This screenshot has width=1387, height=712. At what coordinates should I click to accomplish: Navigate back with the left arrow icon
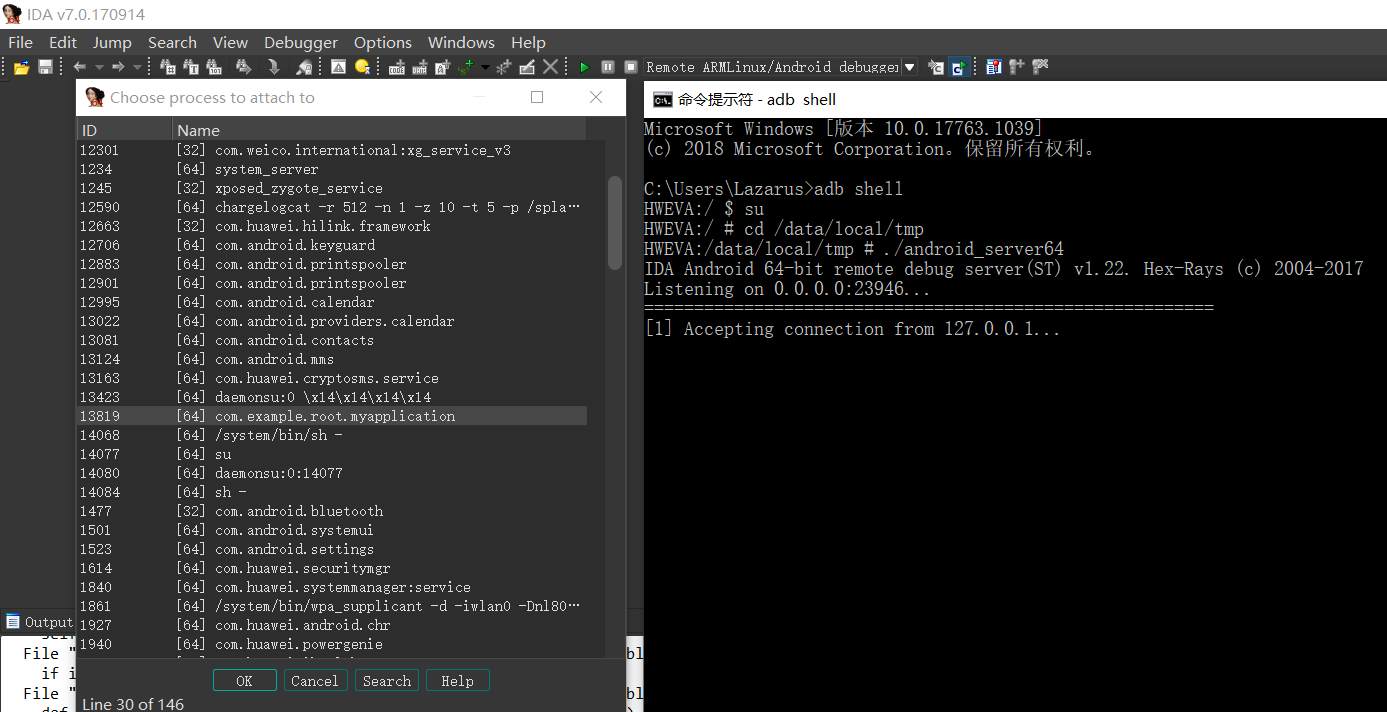80,67
